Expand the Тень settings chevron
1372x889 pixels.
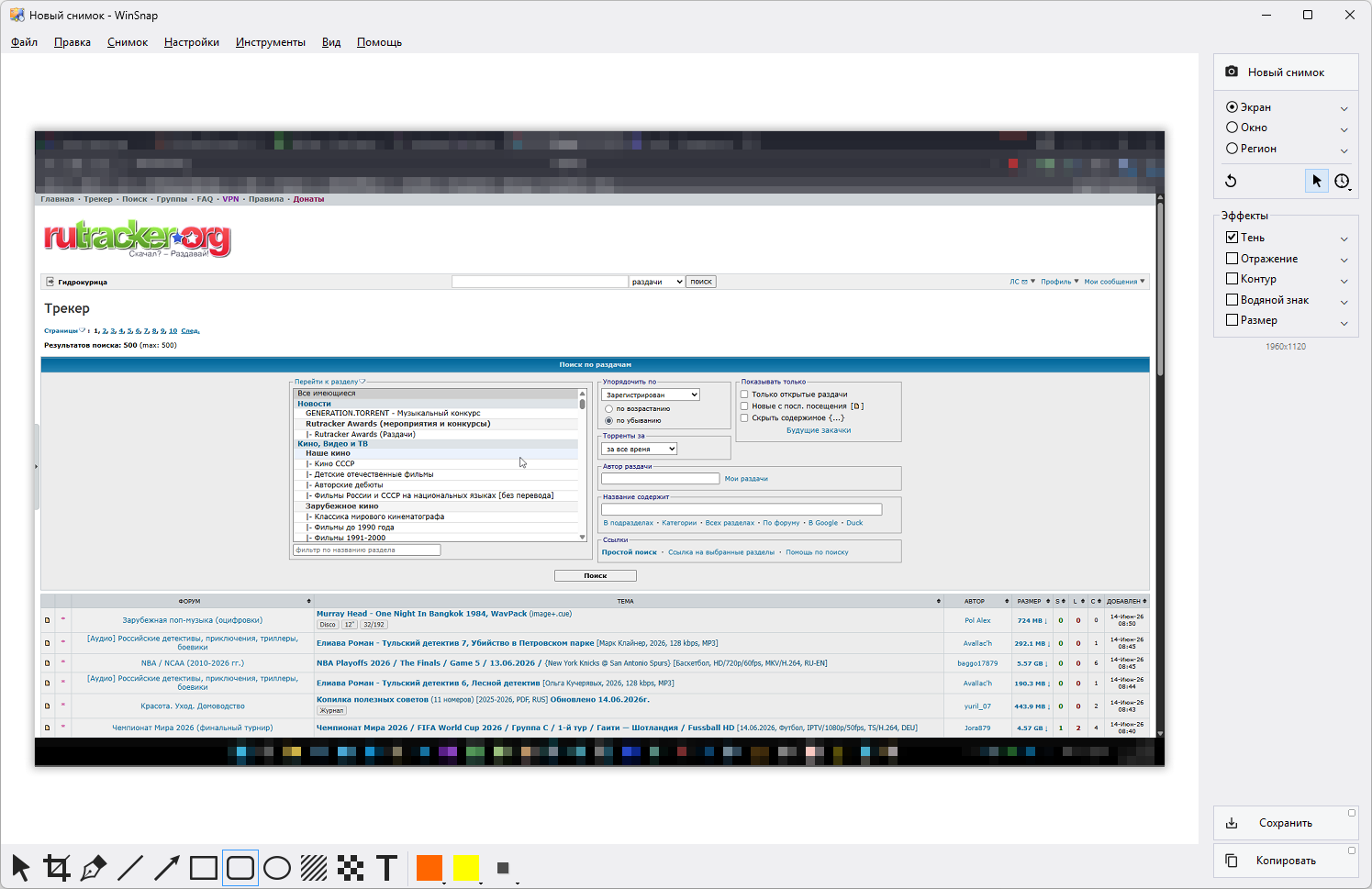1344,239
